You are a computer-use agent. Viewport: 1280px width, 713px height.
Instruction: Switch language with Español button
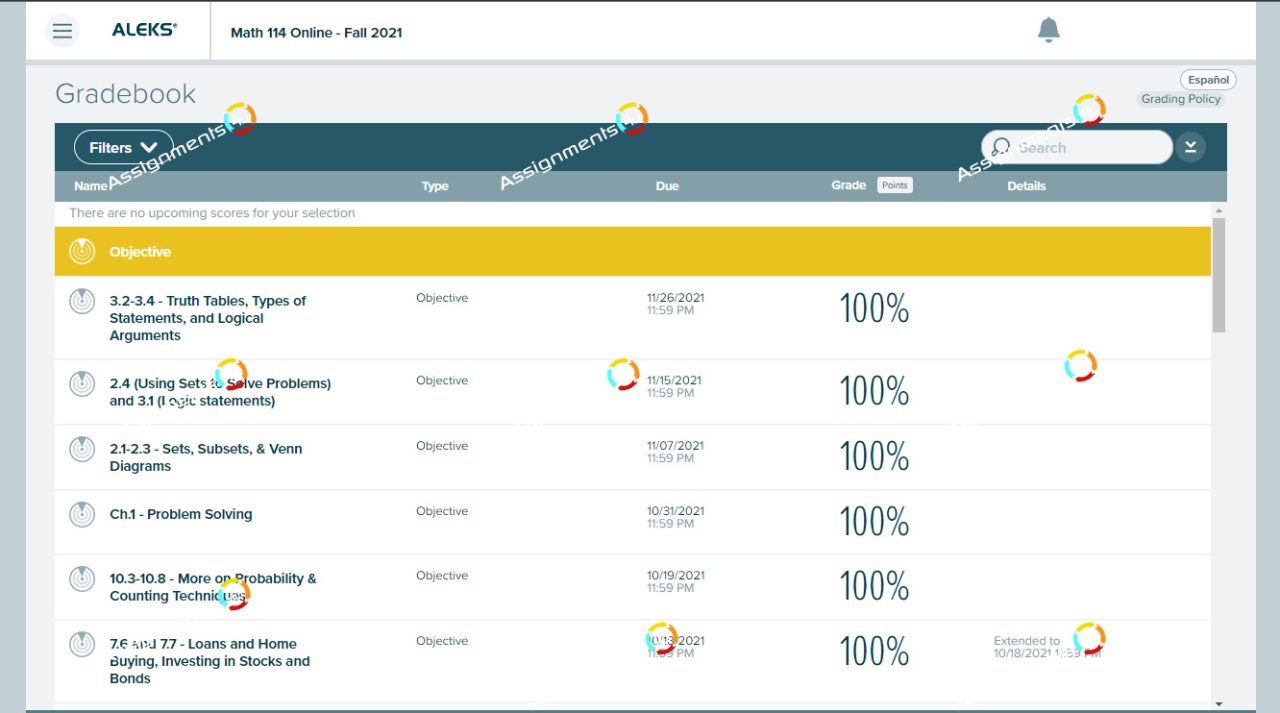pos(1208,80)
